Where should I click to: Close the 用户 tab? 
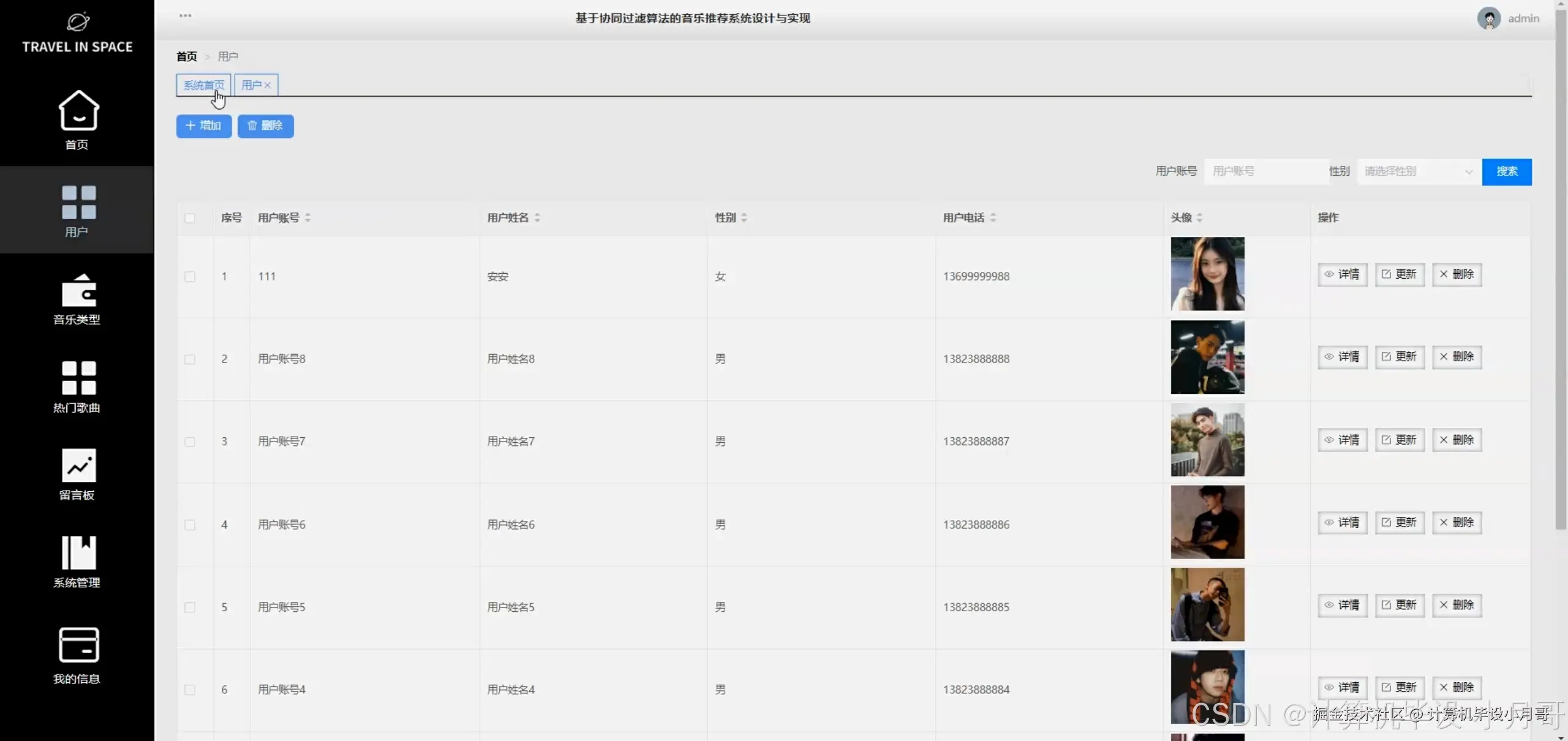(x=268, y=85)
